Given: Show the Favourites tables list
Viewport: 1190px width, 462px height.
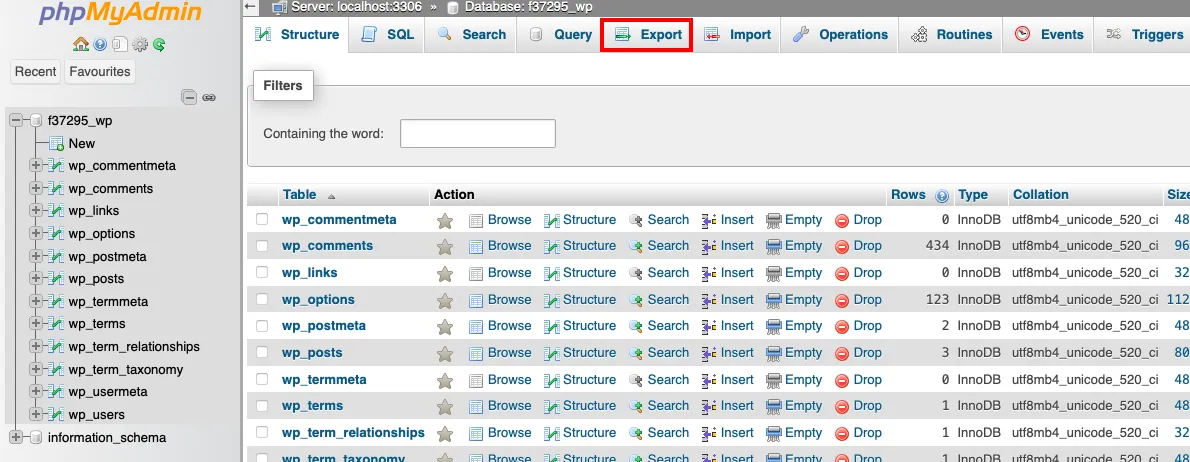Looking at the screenshot, I should pyautogui.click(x=99, y=71).
